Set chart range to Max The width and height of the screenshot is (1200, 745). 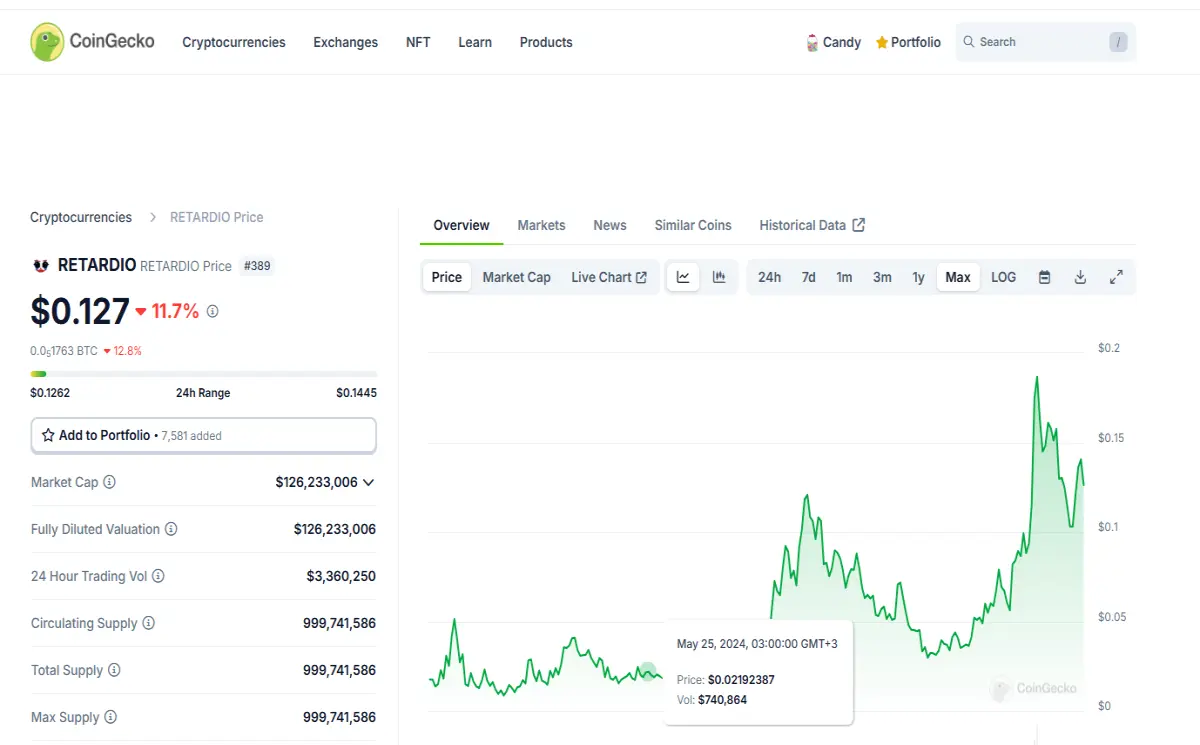pos(958,277)
